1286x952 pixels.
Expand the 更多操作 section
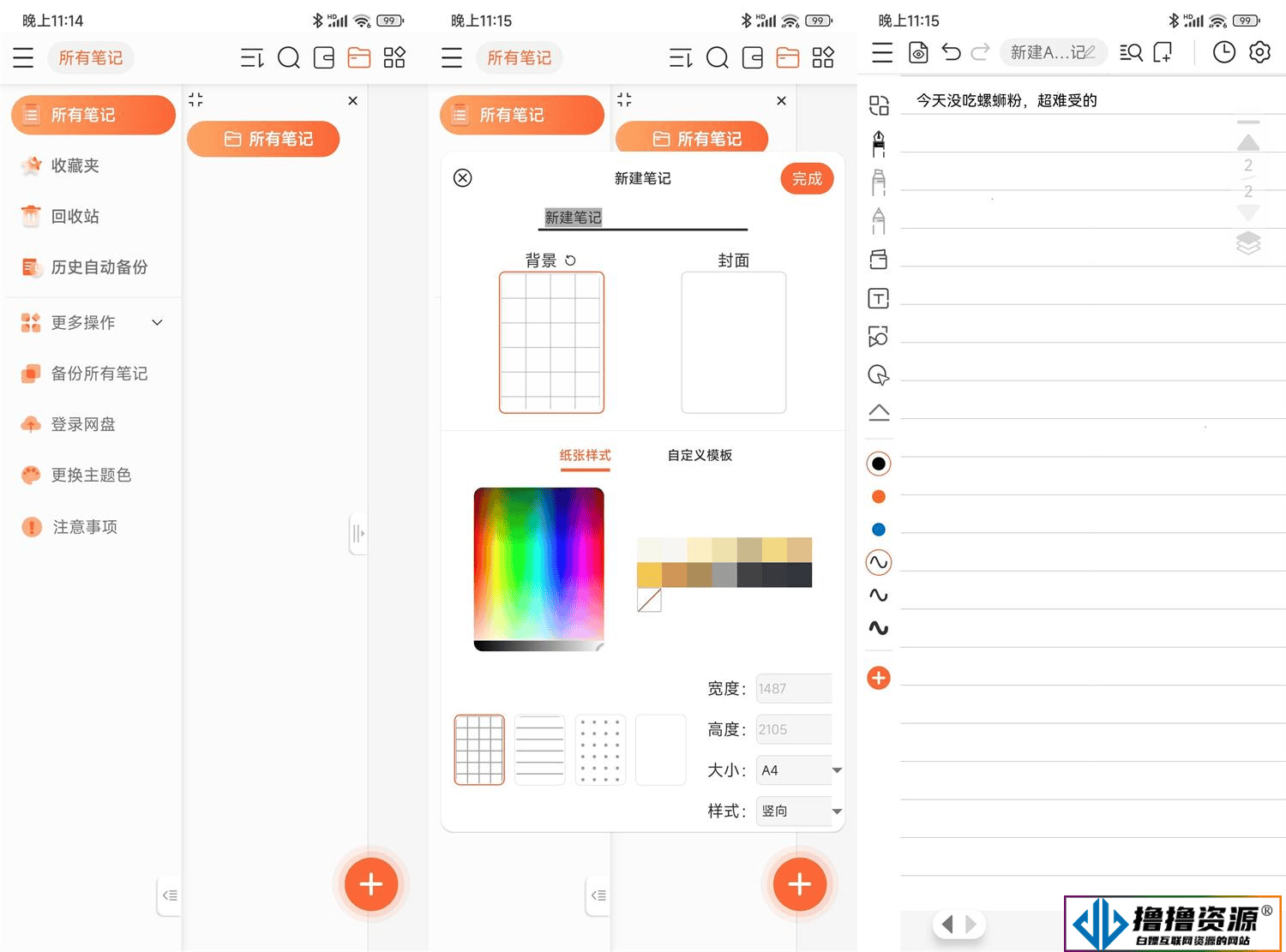[x=93, y=322]
